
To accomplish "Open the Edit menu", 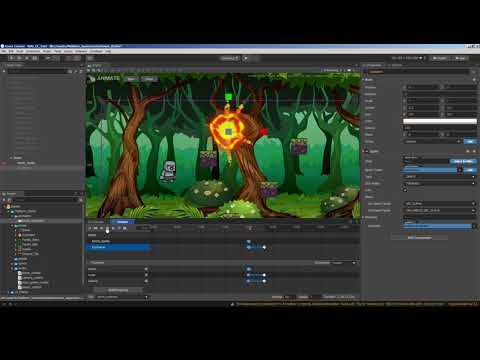I will pyautogui.click(x=11, y=51).
